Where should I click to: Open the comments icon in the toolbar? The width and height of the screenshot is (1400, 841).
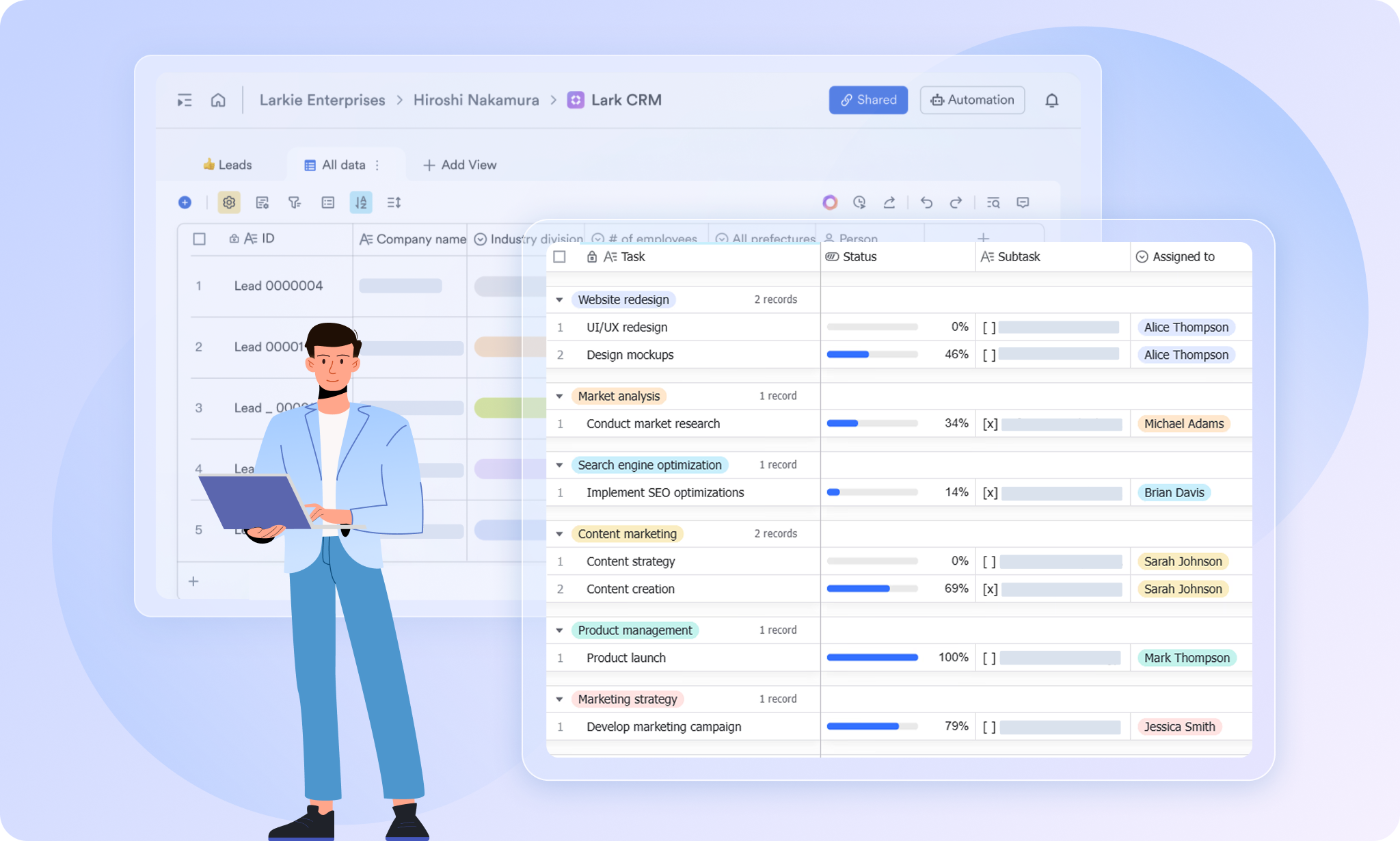[x=1023, y=202]
